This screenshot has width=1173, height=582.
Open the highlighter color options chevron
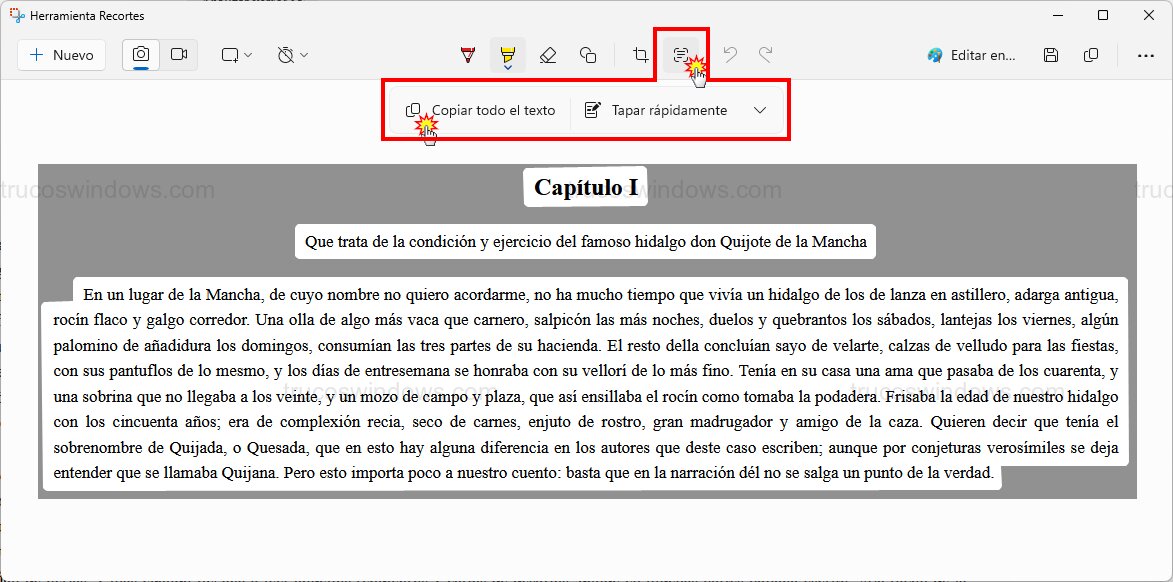click(x=508, y=66)
